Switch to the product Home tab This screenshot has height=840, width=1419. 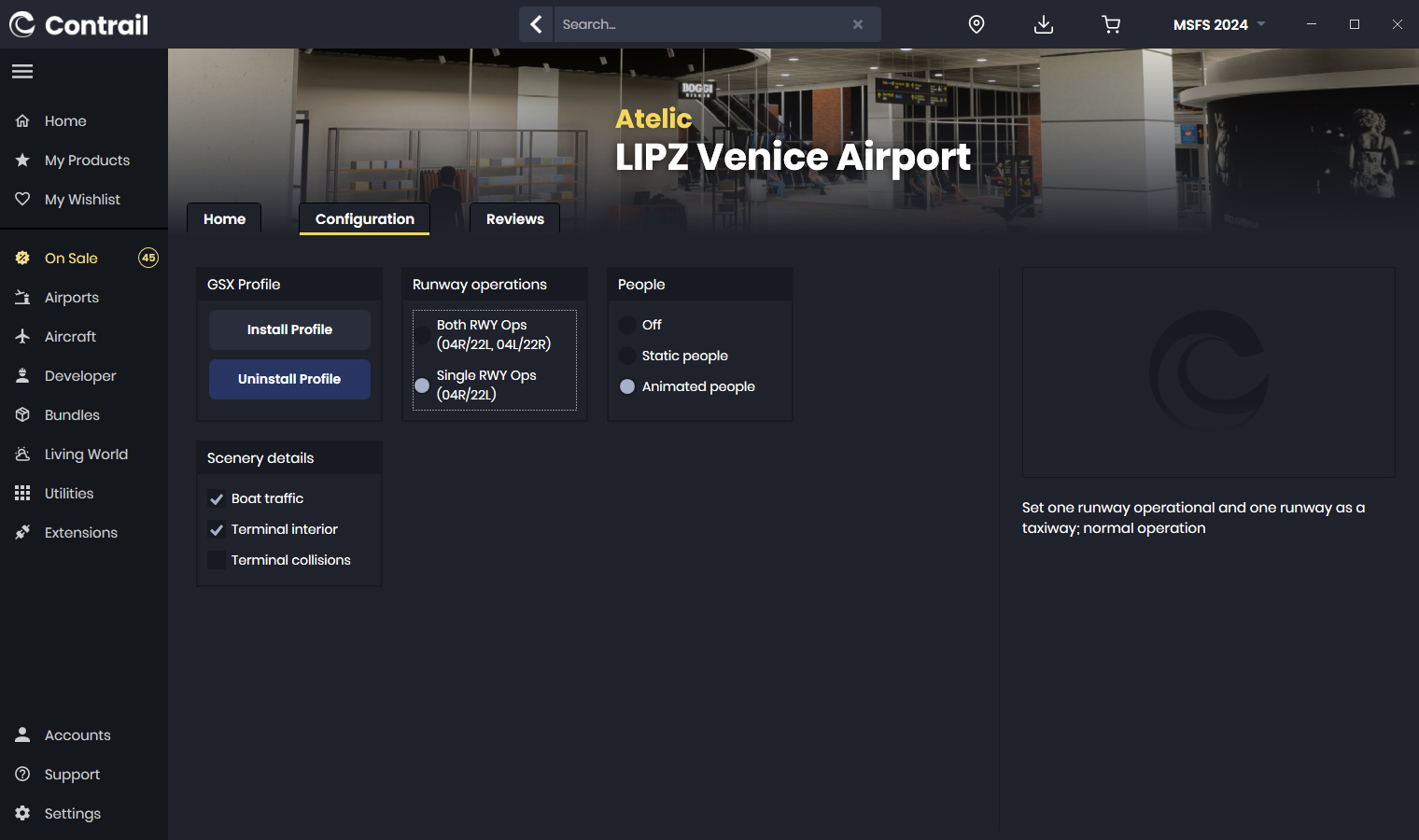[x=224, y=219]
